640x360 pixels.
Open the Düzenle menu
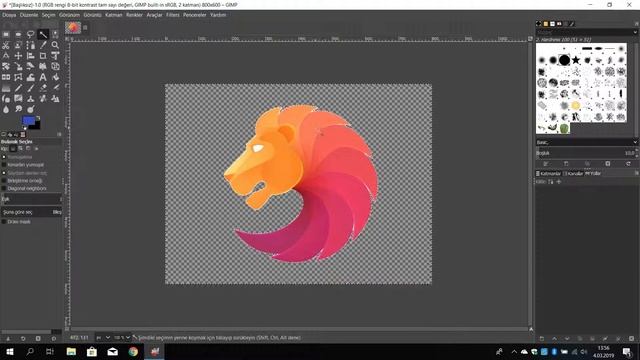29,15
